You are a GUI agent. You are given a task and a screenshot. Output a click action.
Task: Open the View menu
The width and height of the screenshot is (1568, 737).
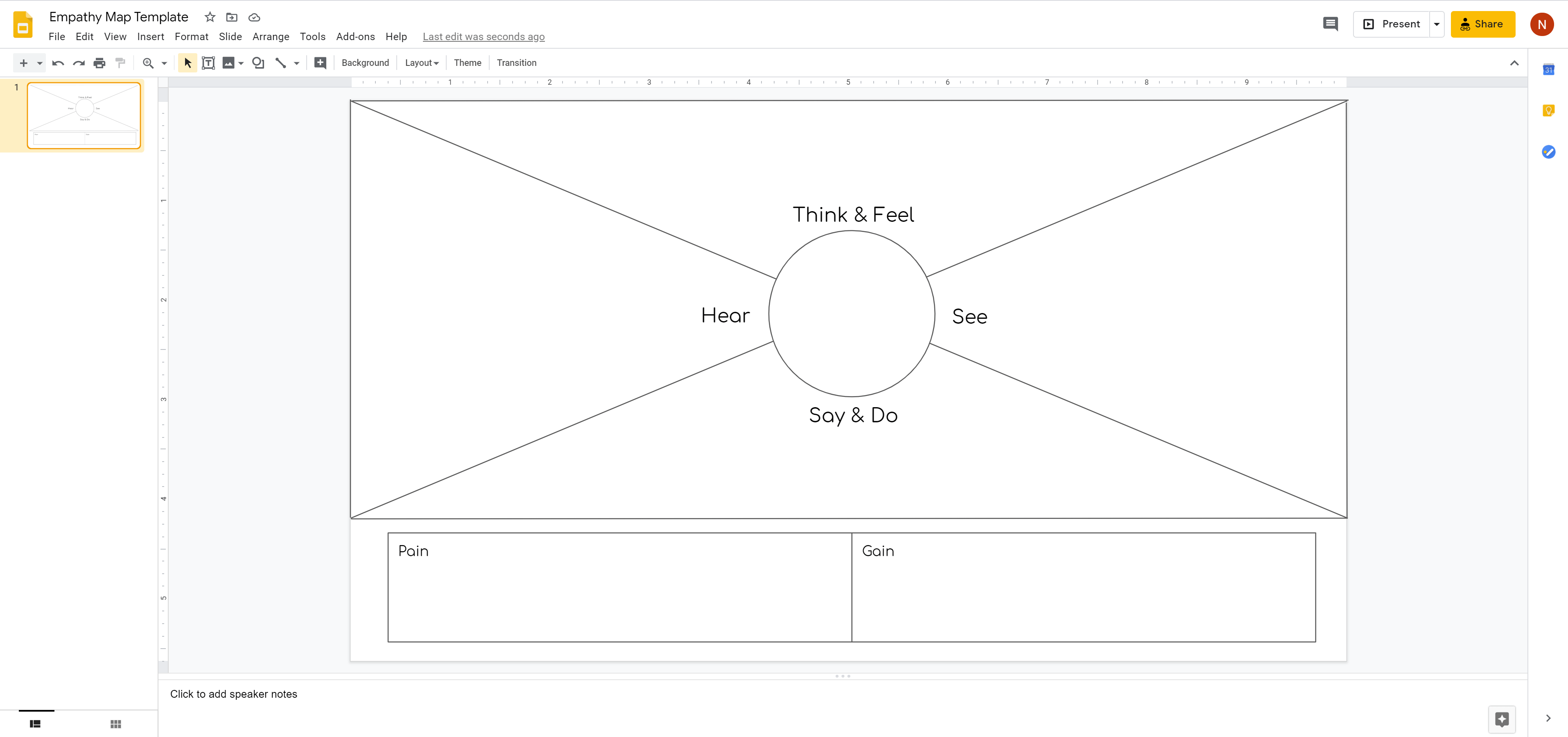click(115, 36)
